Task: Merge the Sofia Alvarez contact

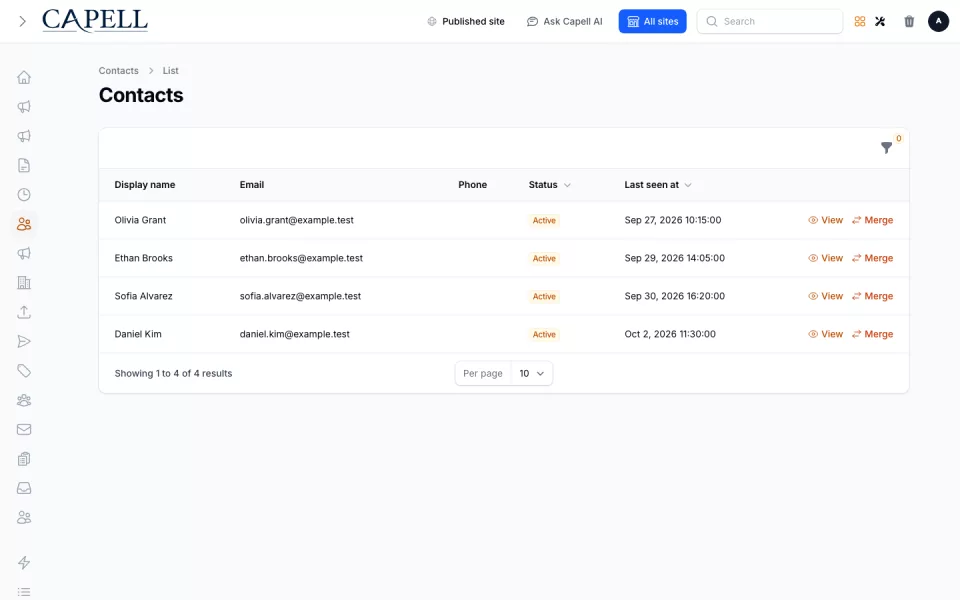Action: click(872, 296)
